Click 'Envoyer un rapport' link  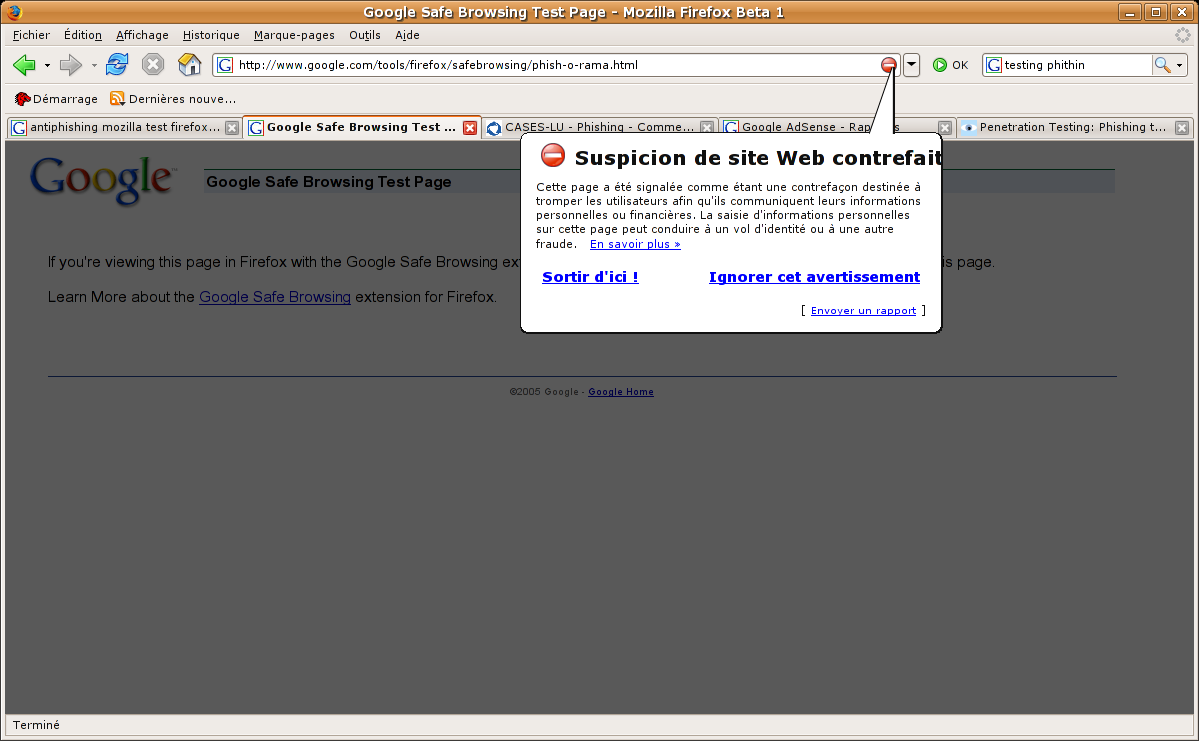[863, 310]
